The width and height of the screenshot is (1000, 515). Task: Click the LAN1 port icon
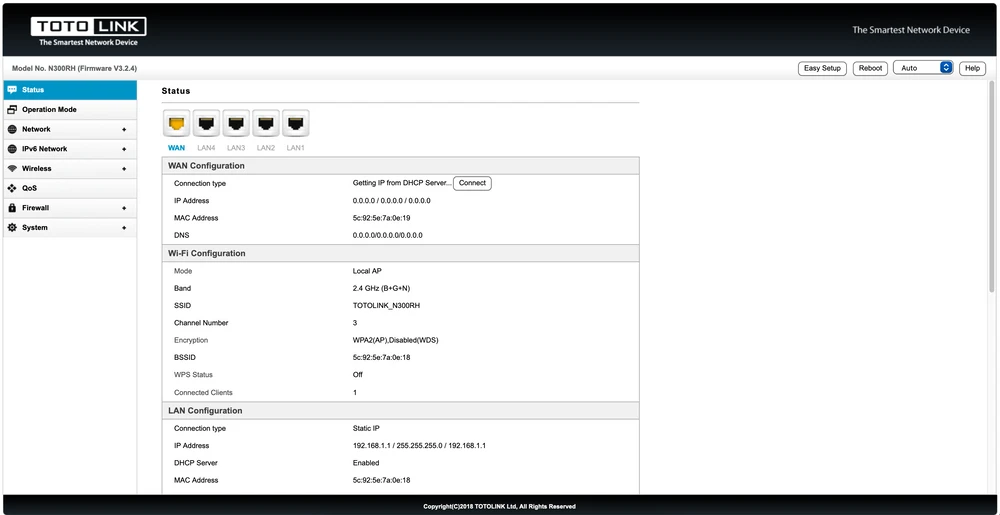(x=295, y=124)
